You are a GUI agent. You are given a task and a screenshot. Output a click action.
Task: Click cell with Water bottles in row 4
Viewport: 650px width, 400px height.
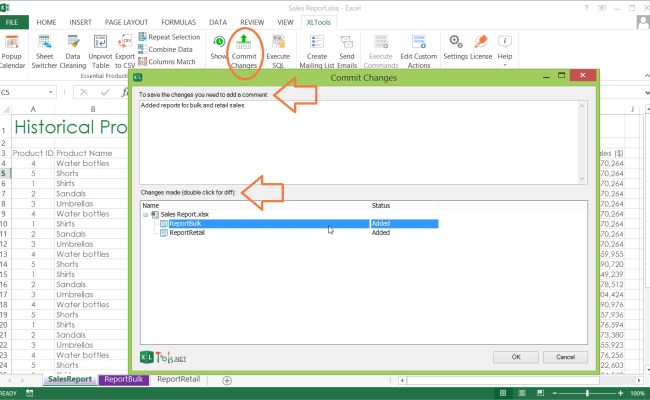pyautogui.click(x=92, y=163)
